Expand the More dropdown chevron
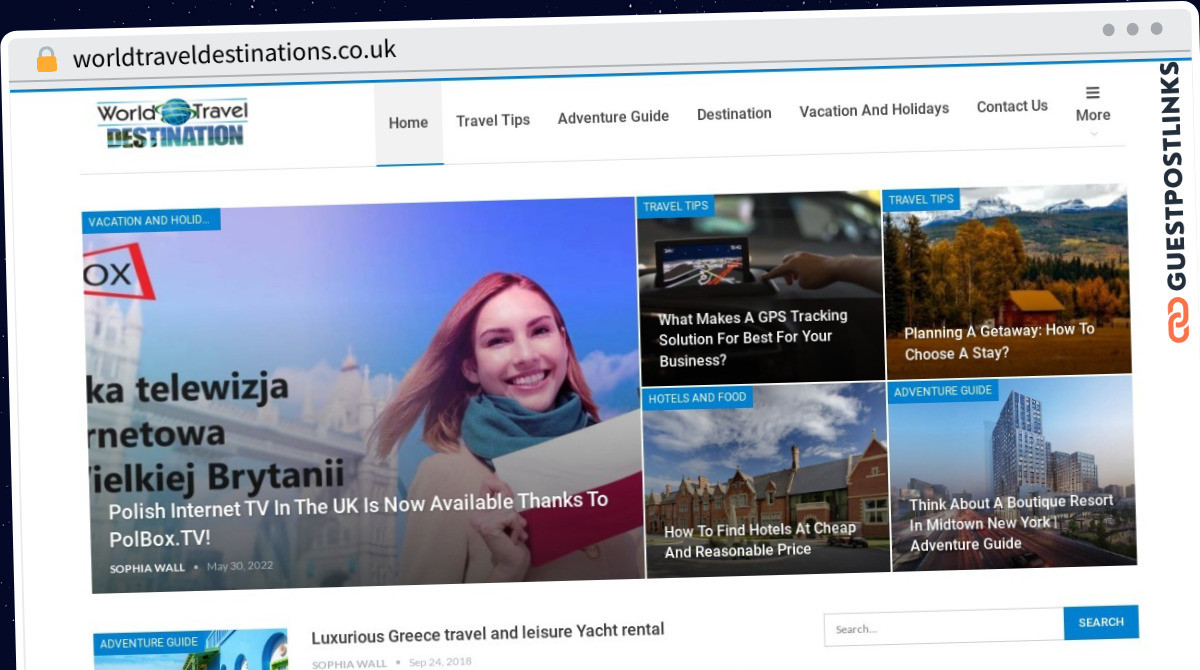The height and width of the screenshot is (670, 1200). (x=1093, y=134)
